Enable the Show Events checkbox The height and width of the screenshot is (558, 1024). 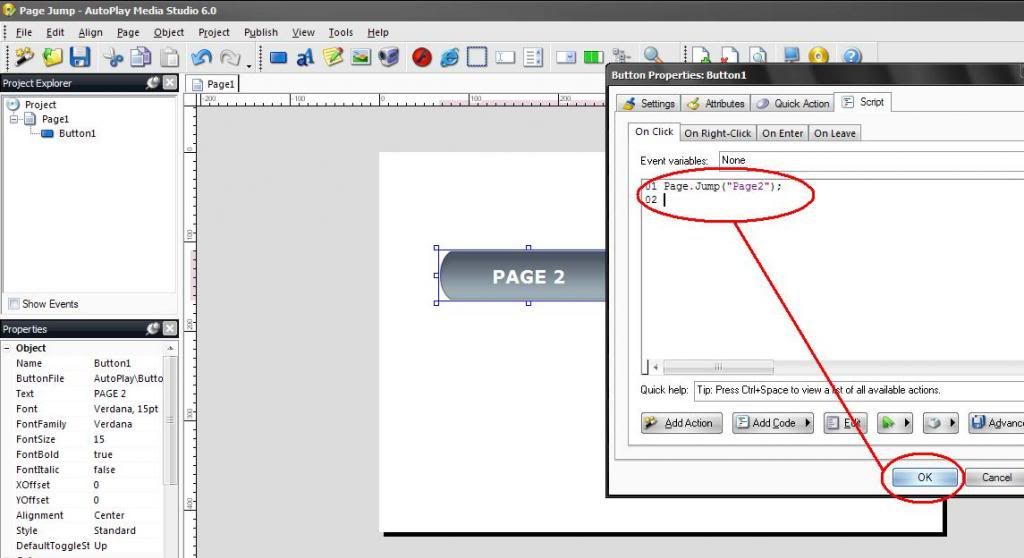click(x=14, y=304)
